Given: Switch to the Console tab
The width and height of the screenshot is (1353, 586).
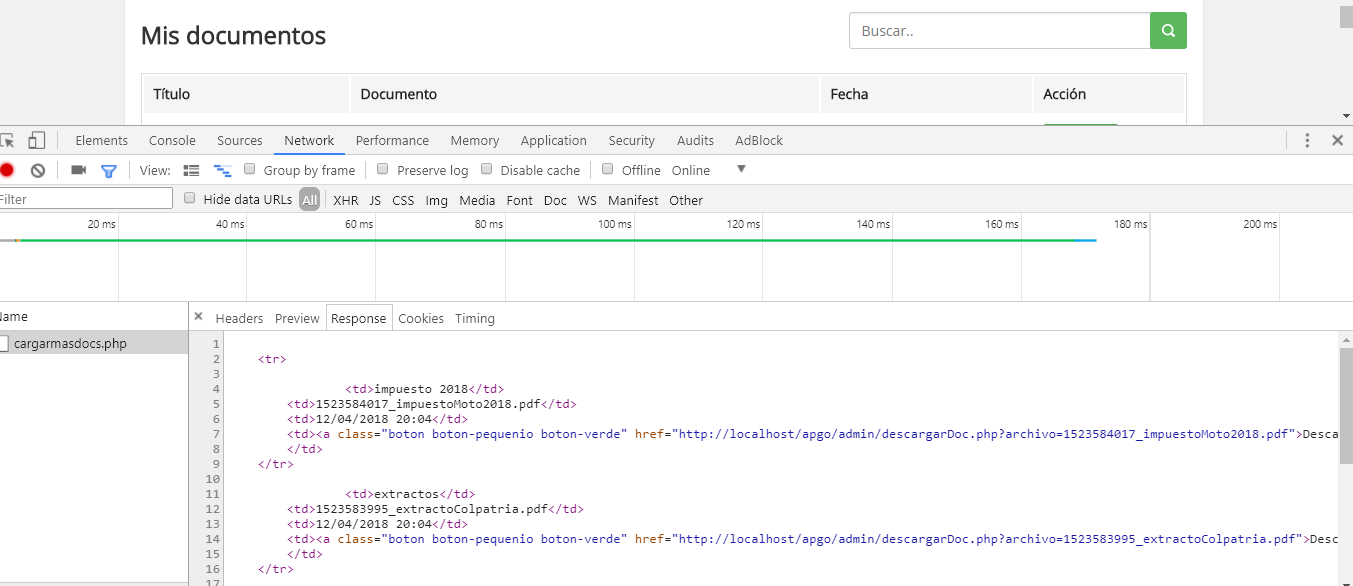Looking at the screenshot, I should tap(172, 141).
